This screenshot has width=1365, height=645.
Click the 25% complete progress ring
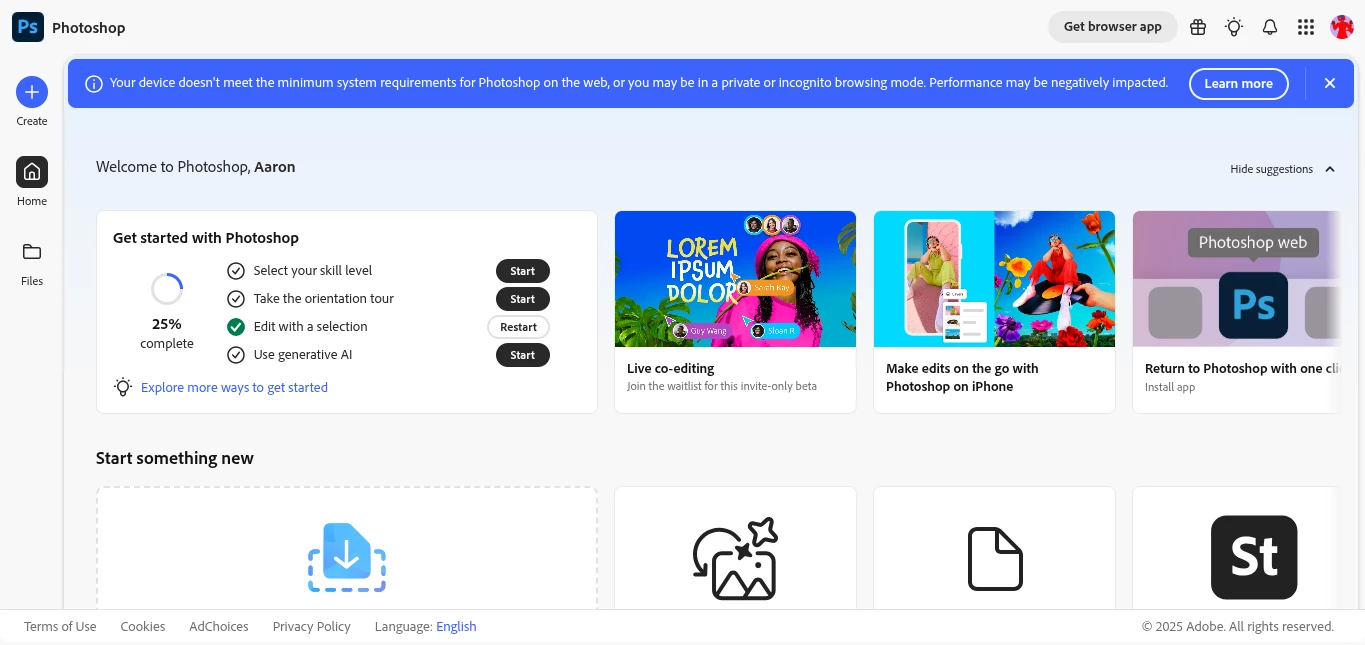167,290
